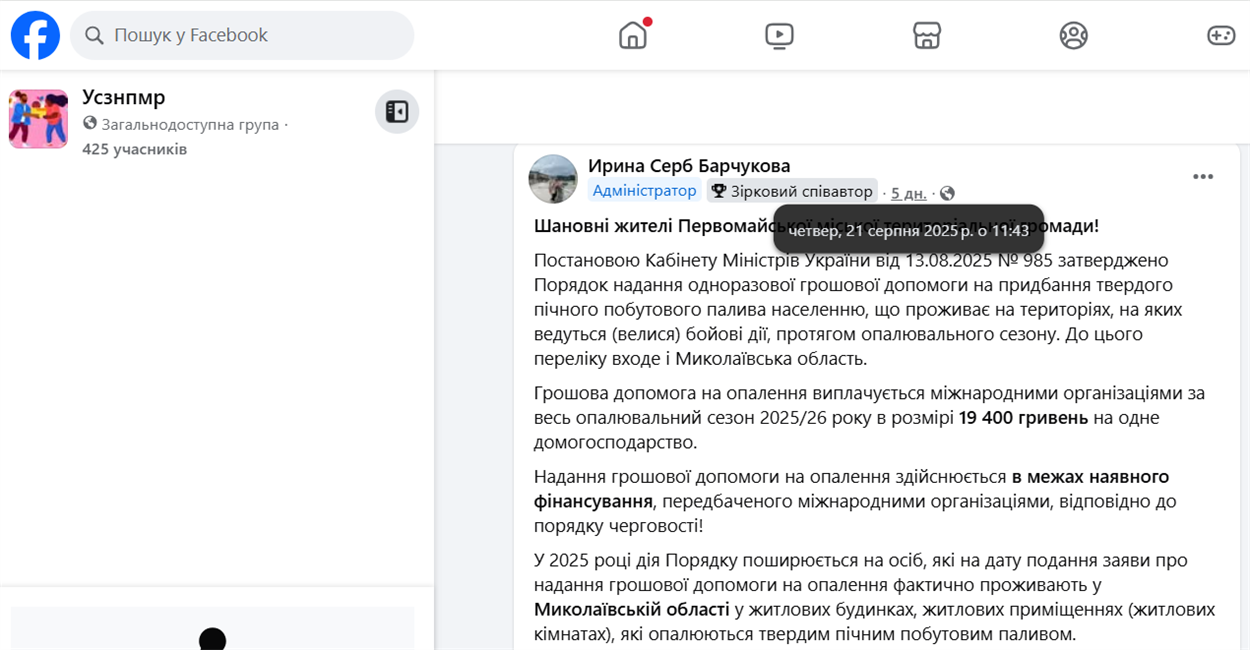This screenshot has height=650, width=1250.
Task: Go to the Home feed icon
Action: [633, 35]
